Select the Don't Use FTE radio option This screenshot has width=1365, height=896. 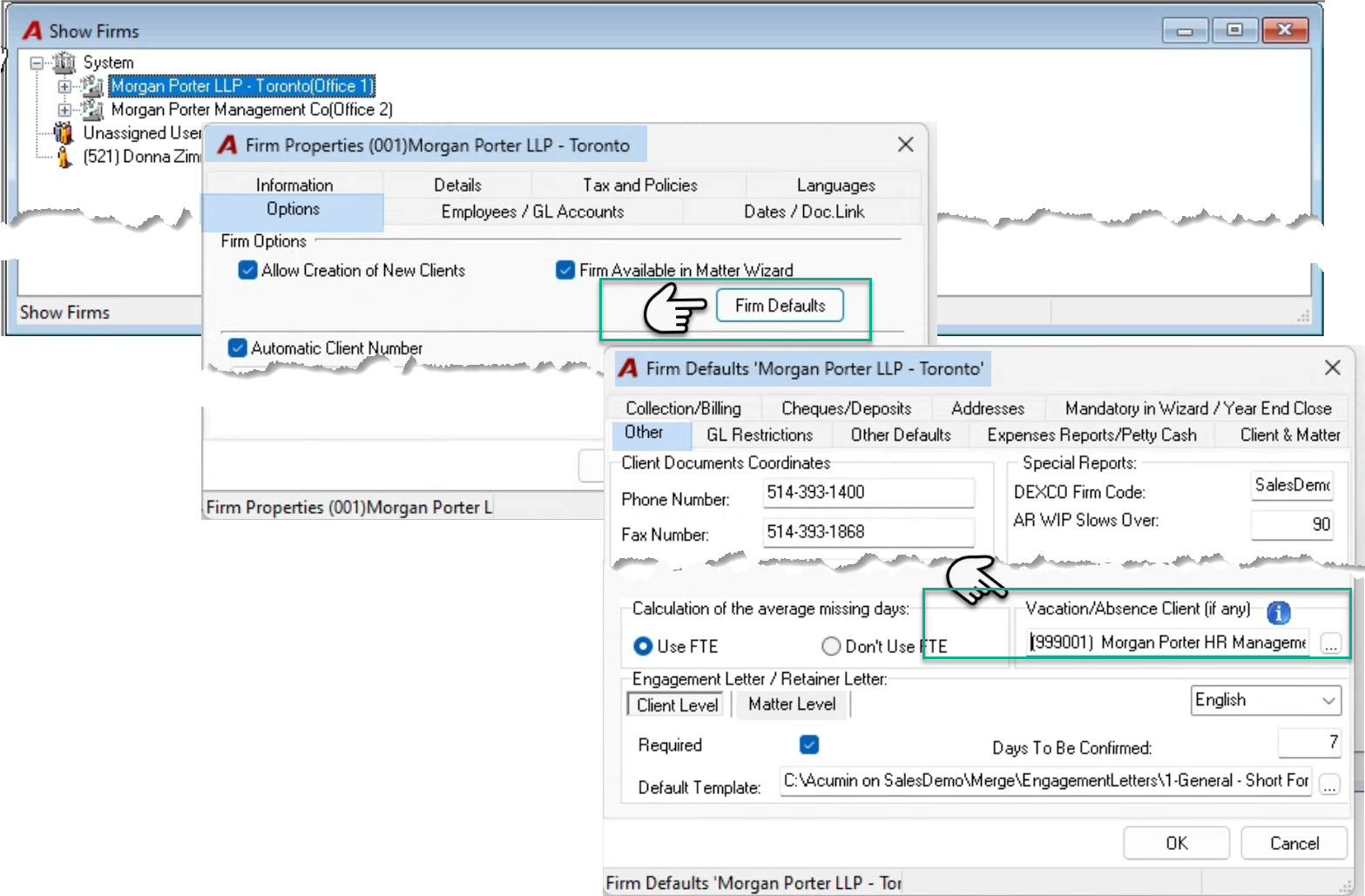click(x=831, y=646)
